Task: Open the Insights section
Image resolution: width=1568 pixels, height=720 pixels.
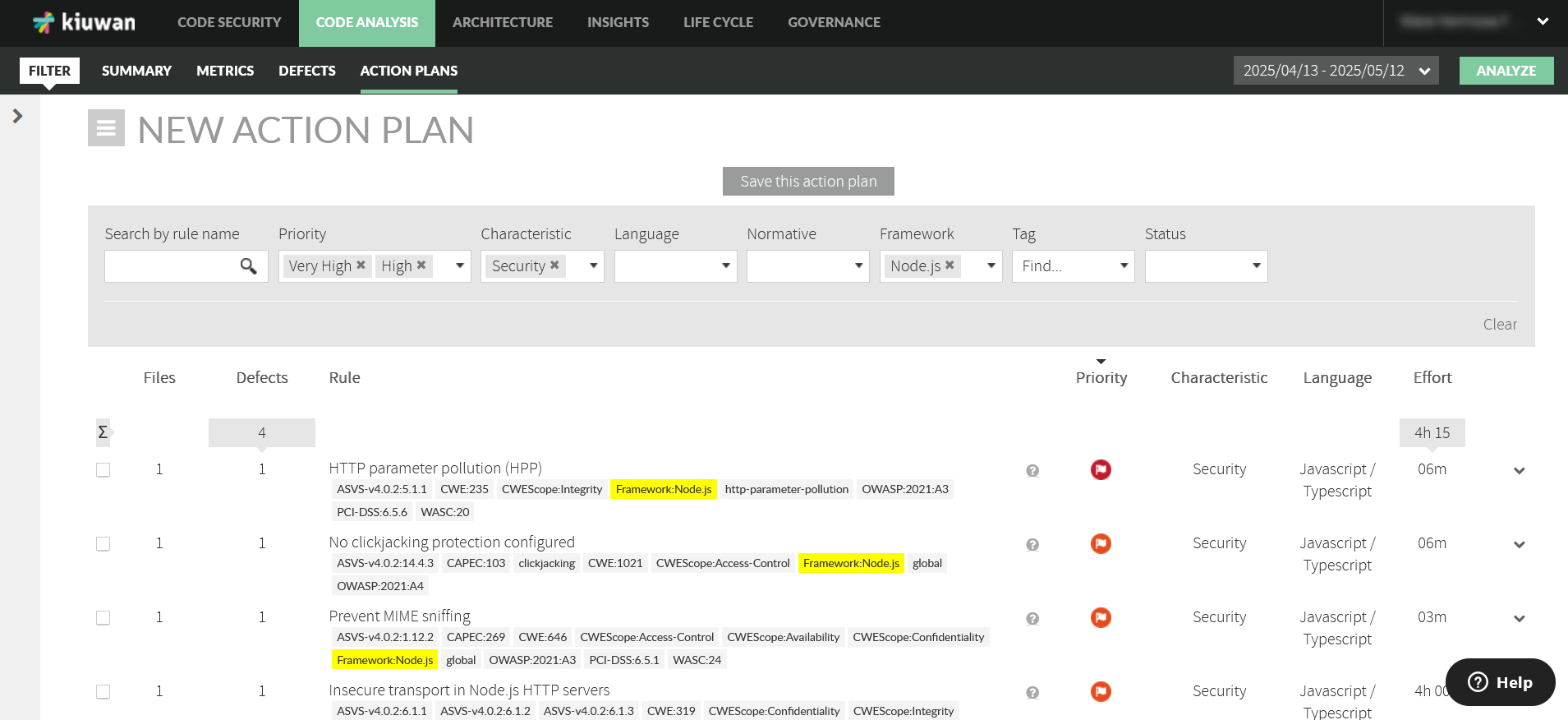Action: tap(618, 22)
